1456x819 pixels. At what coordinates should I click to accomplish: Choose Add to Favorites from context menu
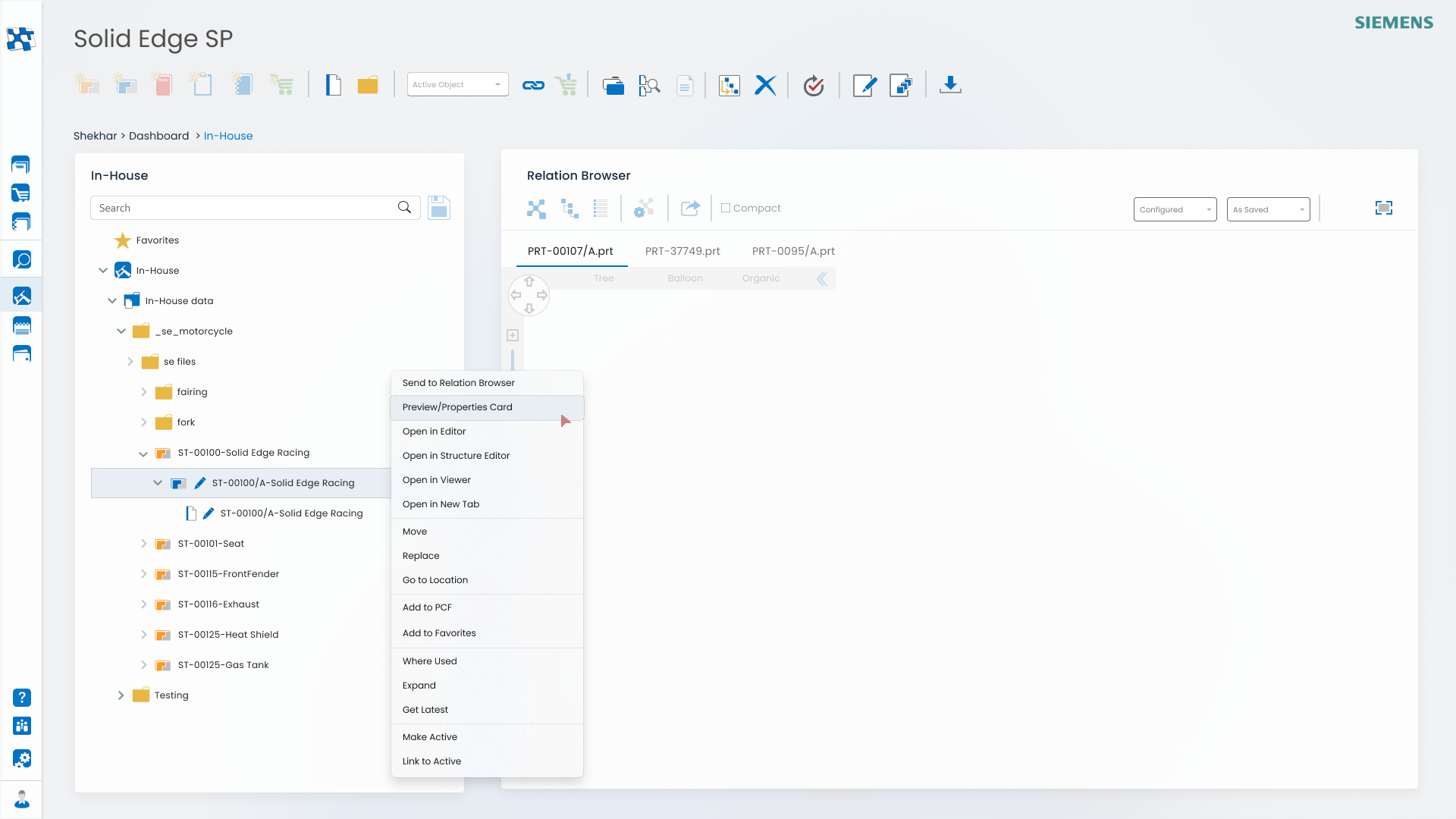pyautogui.click(x=487, y=633)
